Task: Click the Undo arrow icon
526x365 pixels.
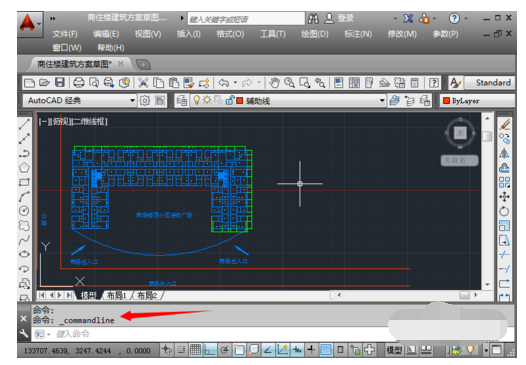Action: pos(224,83)
